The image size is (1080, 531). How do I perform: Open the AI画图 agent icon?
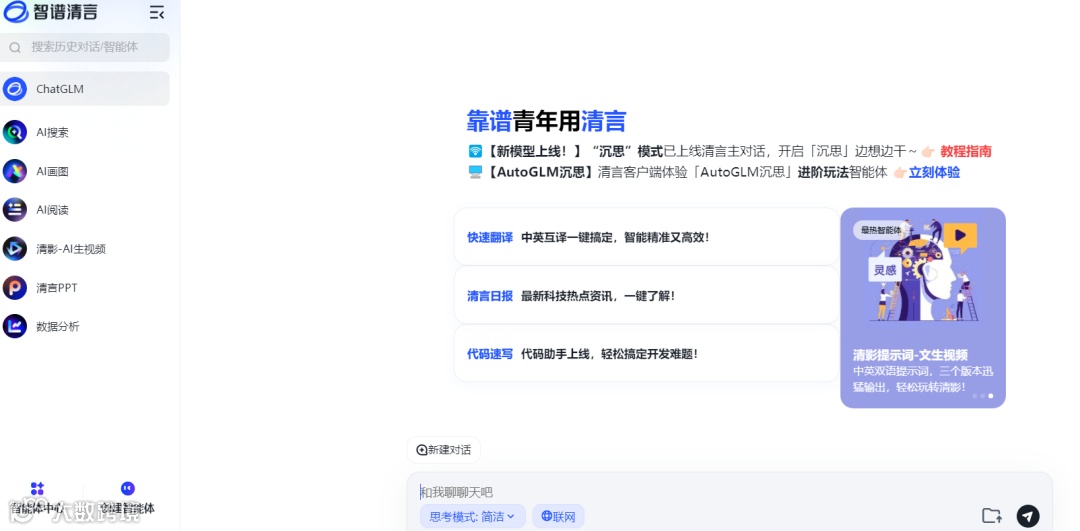pyautogui.click(x=14, y=171)
